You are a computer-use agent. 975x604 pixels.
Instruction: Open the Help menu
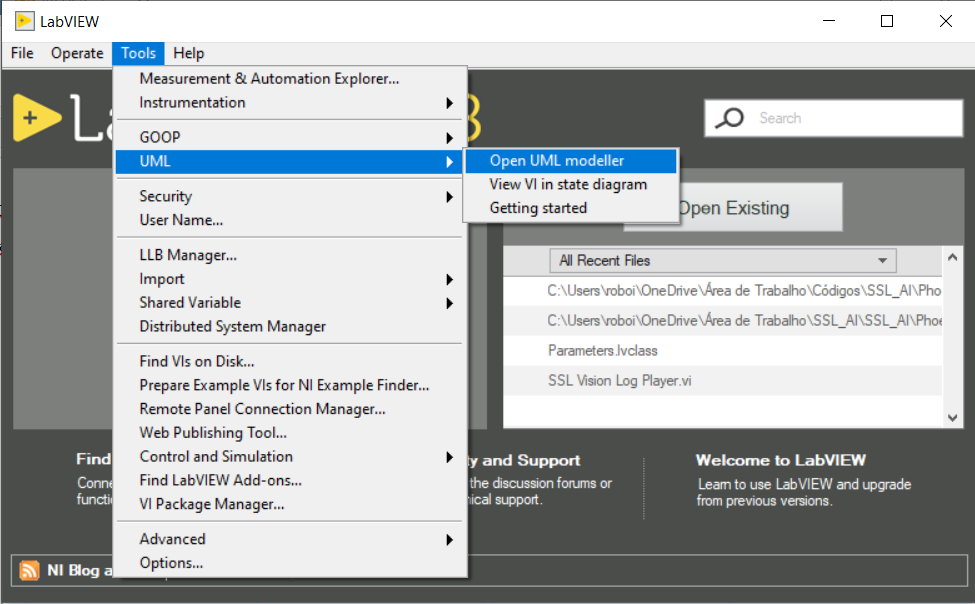click(x=188, y=53)
